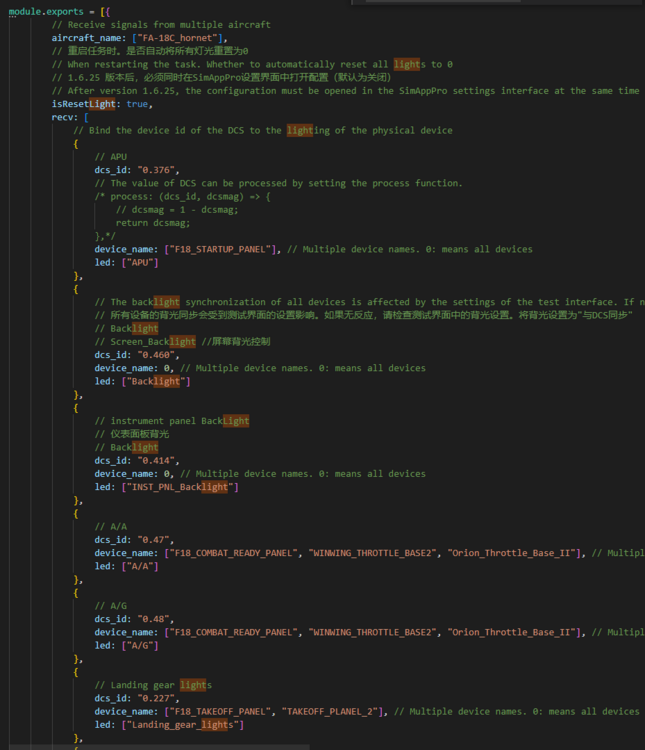
Task: Click the led value "A/A"
Action: (140, 566)
